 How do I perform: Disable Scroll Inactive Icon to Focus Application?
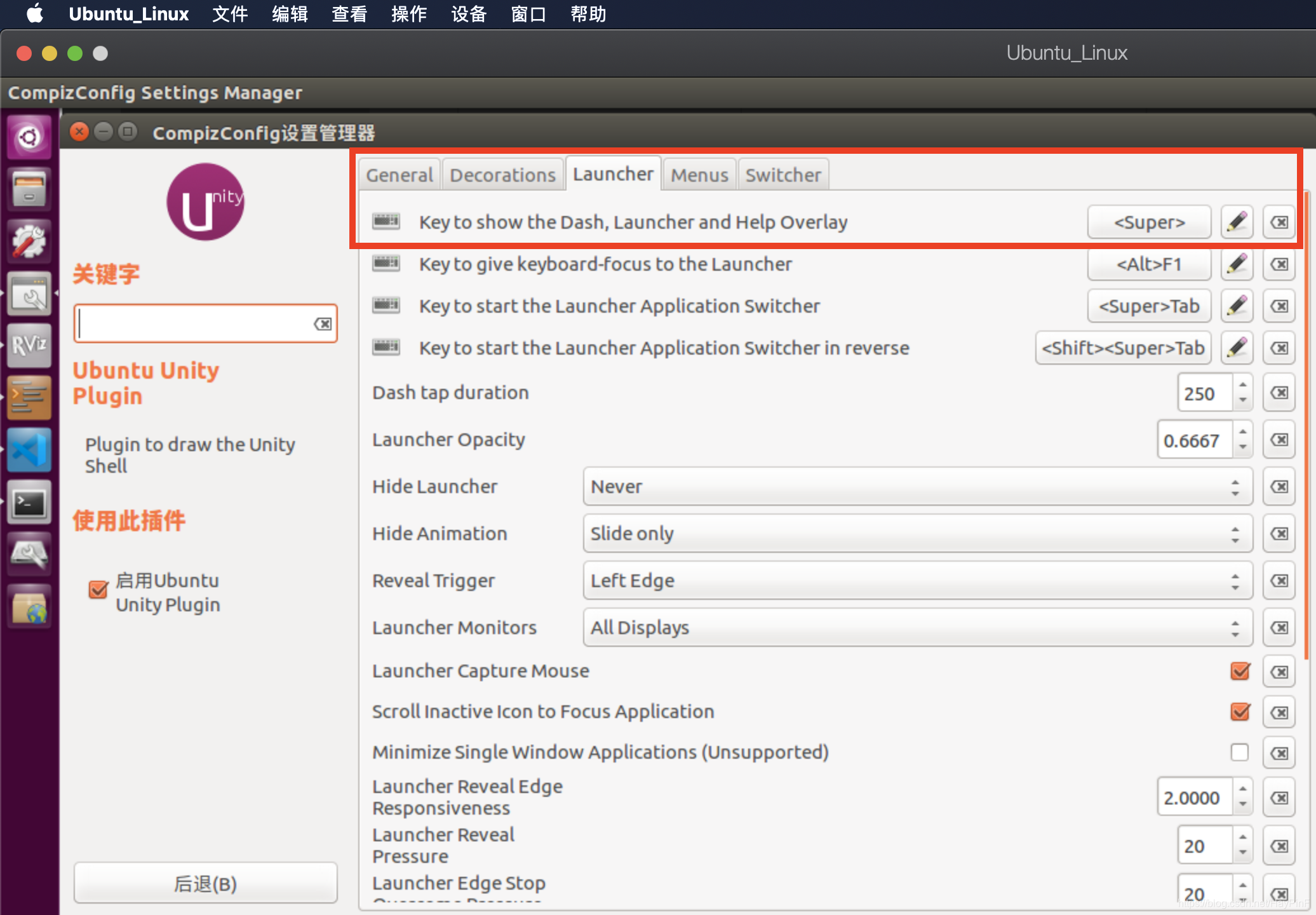[x=1240, y=712]
